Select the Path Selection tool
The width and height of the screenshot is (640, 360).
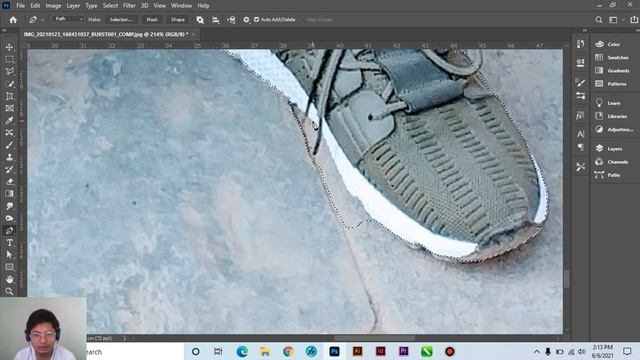coord(9,255)
